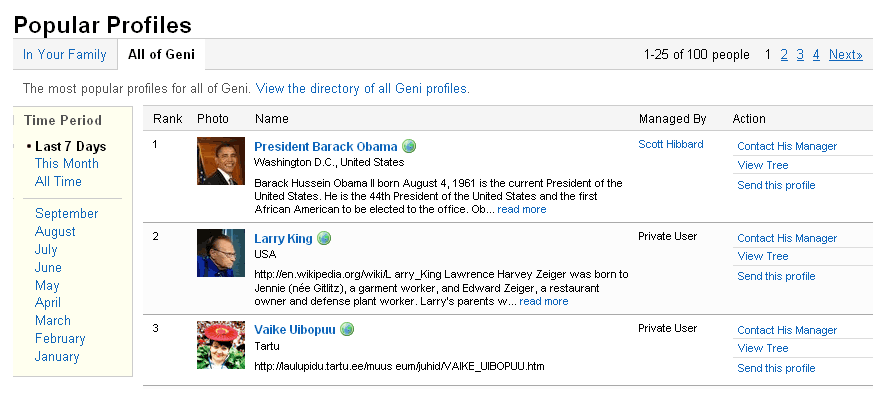This screenshot has height=400, width=890.
Task: Click the Next» pagination link
Action: (845, 55)
